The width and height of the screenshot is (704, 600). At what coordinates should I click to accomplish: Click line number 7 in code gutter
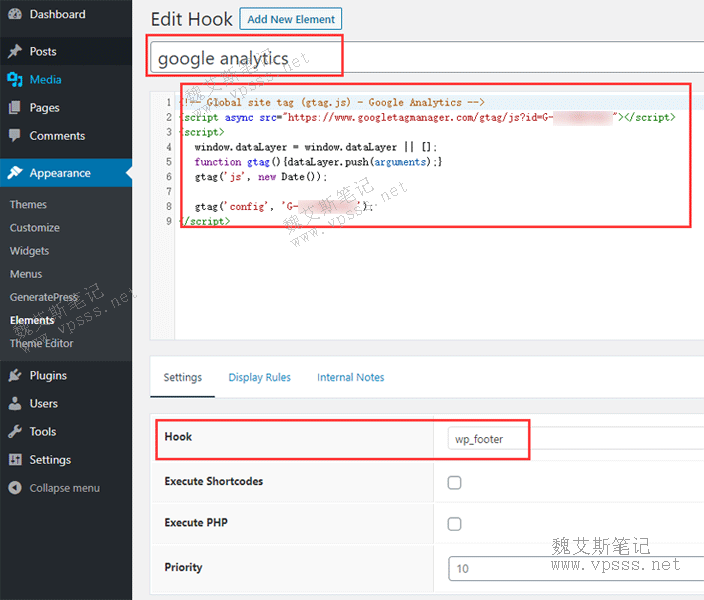click(169, 191)
